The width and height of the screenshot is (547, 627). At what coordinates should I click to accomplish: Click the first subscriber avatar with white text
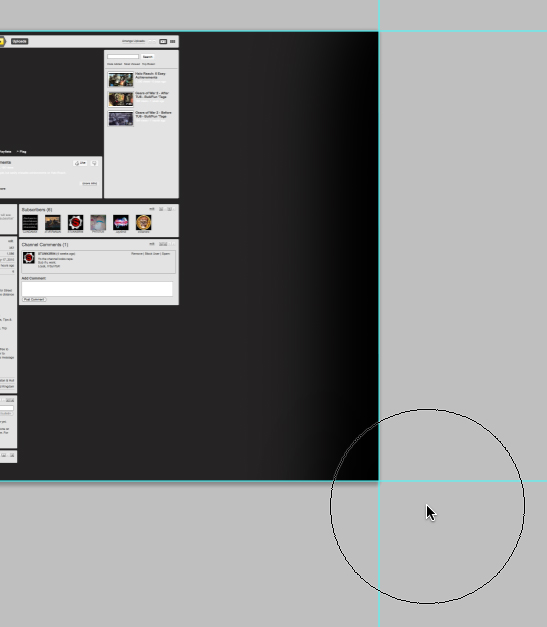(x=30, y=222)
